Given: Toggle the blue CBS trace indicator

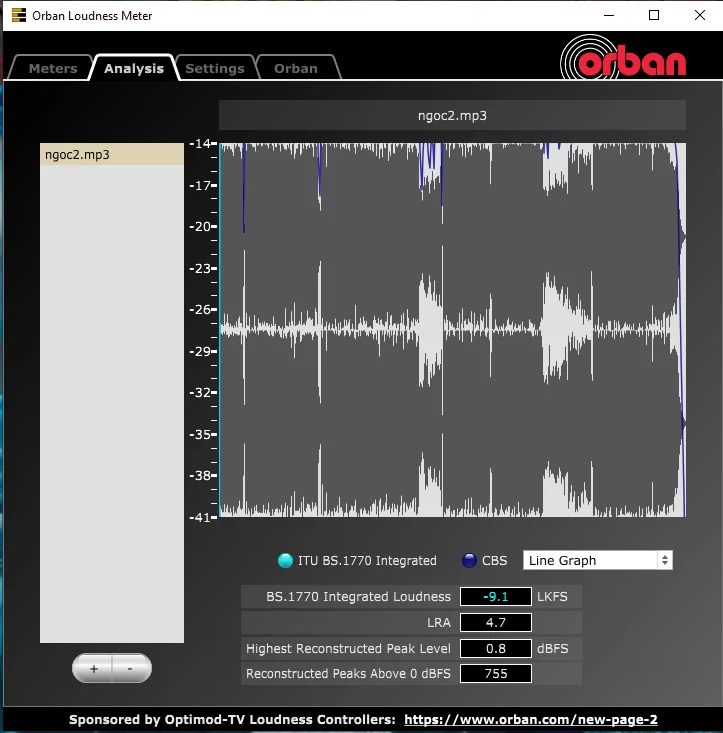Looking at the screenshot, I should coord(469,560).
